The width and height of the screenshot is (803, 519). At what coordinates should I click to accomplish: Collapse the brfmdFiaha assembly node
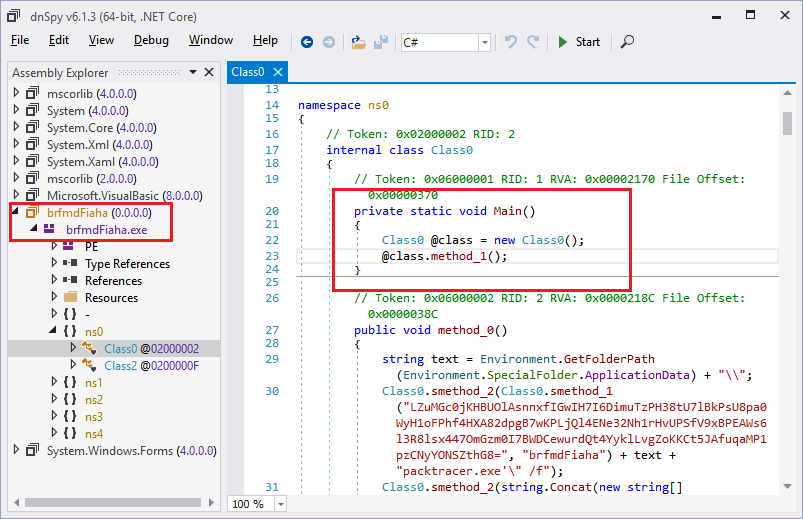tap(16, 212)
